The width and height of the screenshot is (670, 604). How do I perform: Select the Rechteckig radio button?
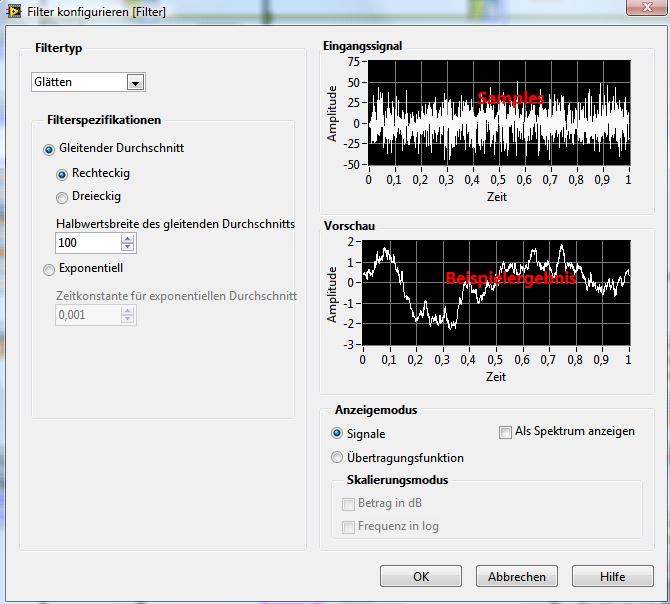point(62,175)
